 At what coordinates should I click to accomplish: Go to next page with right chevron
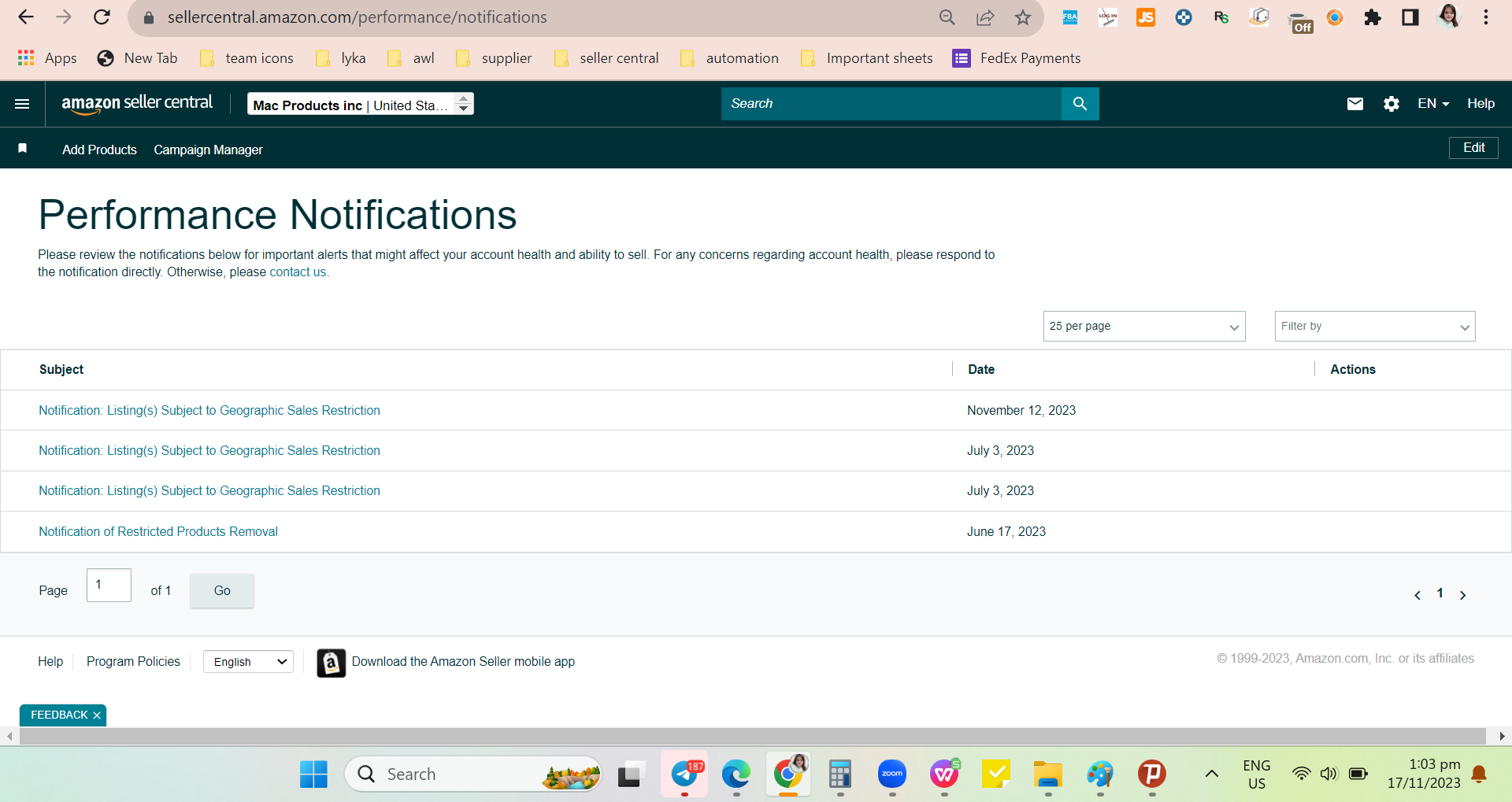[1462, 595]
